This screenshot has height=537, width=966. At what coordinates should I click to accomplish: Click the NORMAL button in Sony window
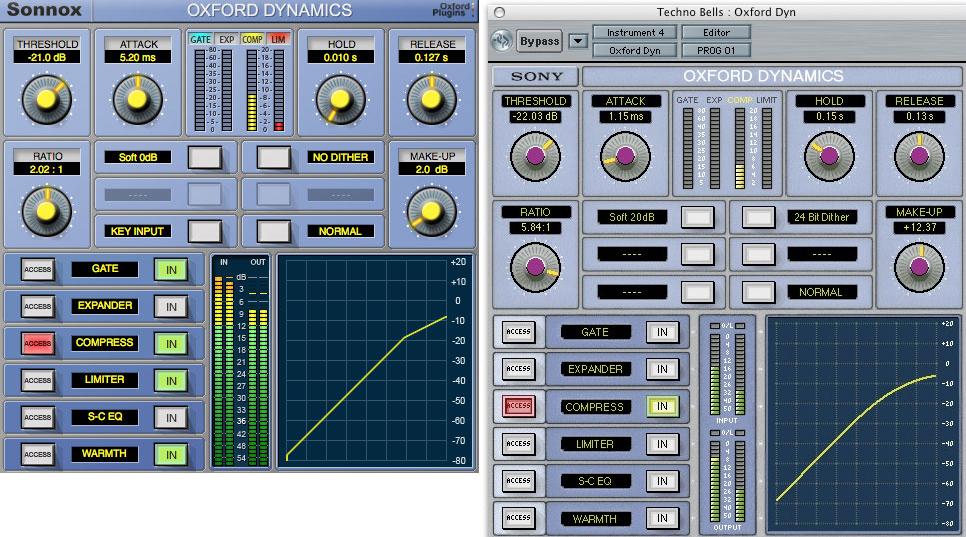tap(758, 292)
